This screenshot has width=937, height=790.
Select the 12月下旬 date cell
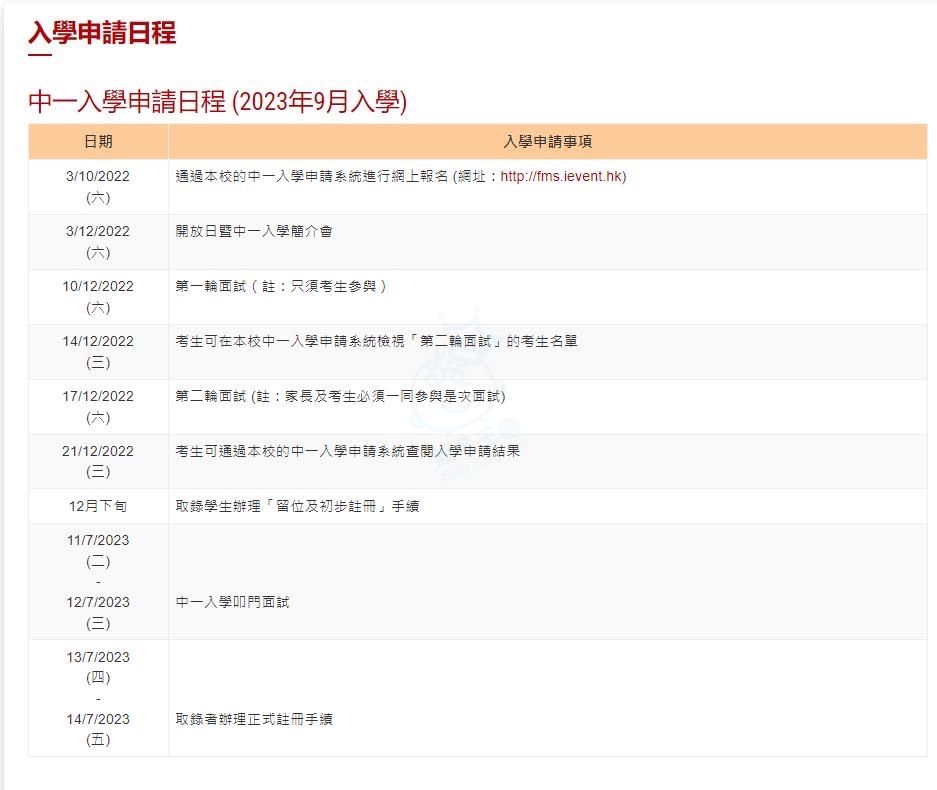point(98,506)
